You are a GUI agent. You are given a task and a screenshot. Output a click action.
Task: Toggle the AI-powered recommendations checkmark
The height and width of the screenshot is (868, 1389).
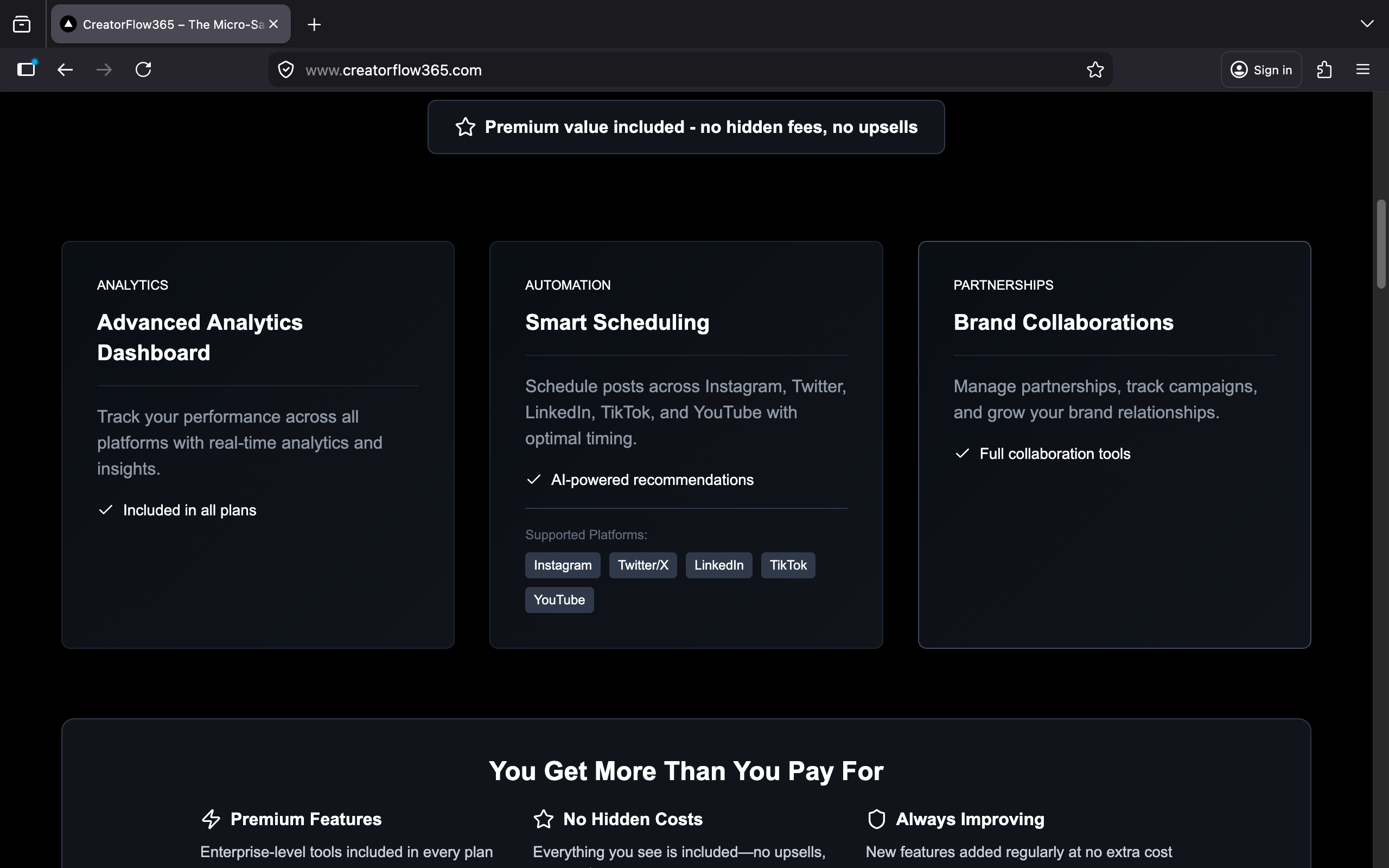[x=533, y=480]
